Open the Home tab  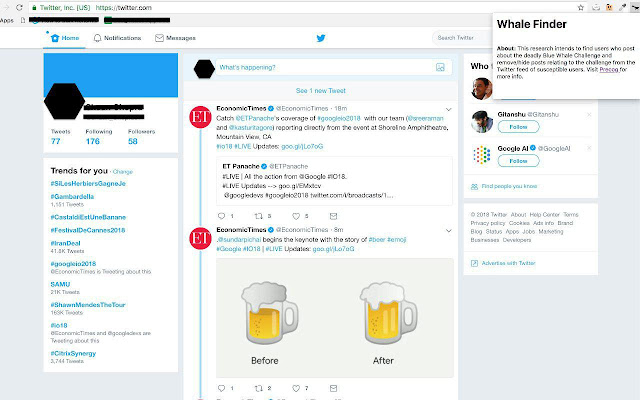65,38
